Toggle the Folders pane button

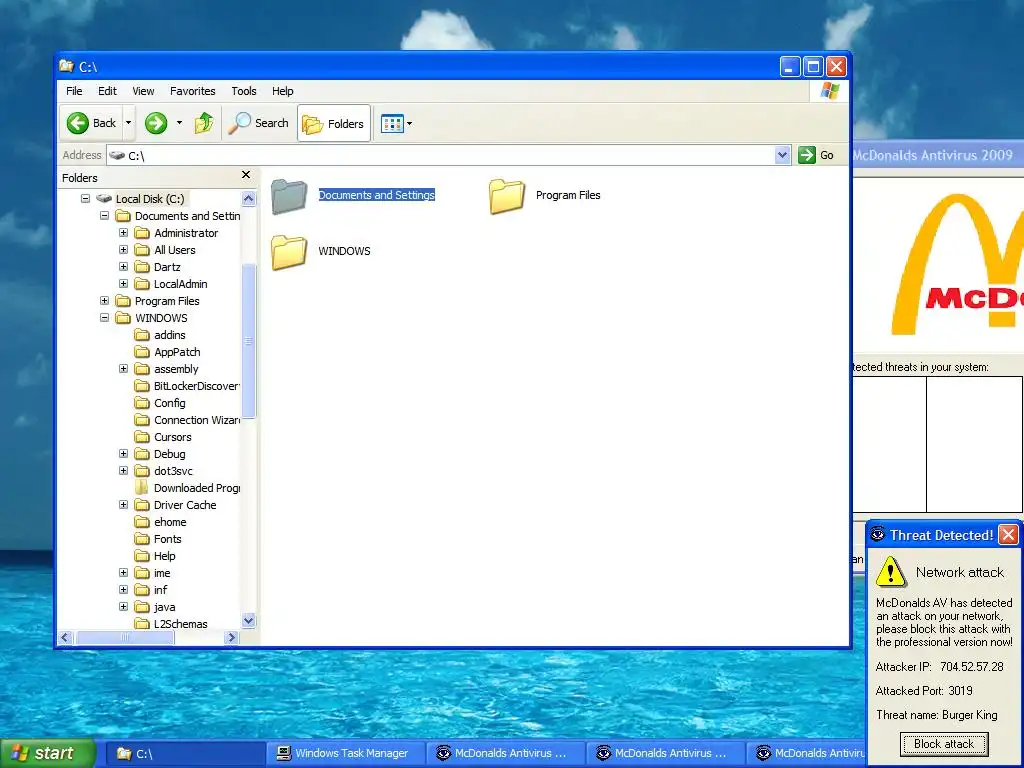click(334, 123)
